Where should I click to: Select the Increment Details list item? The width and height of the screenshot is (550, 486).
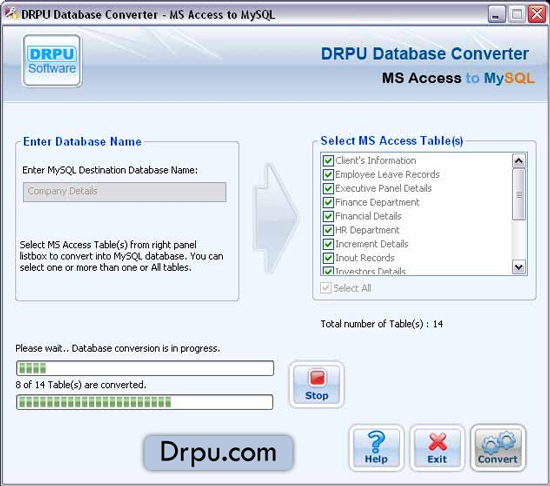371,244
